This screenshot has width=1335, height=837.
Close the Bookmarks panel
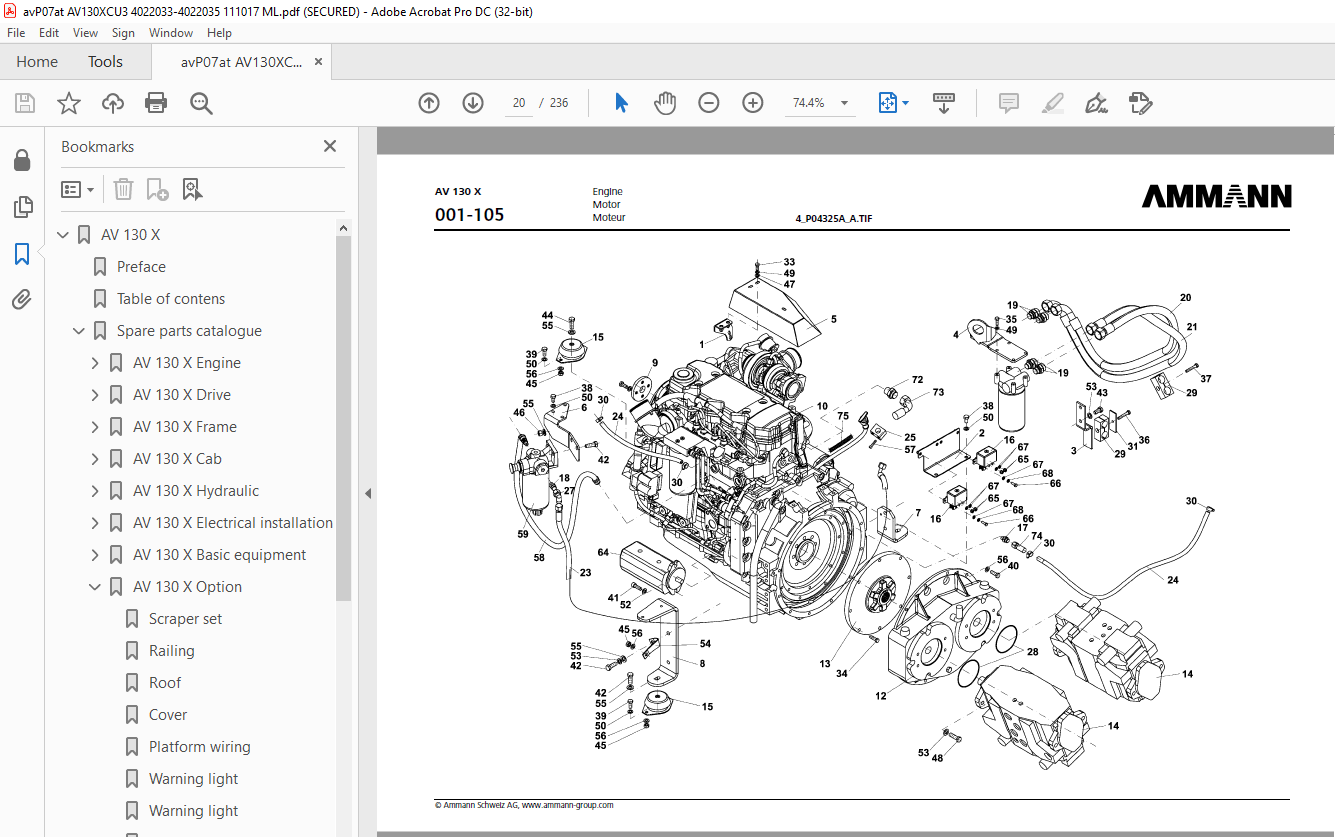pyautogui.click(x=330, y=146)
